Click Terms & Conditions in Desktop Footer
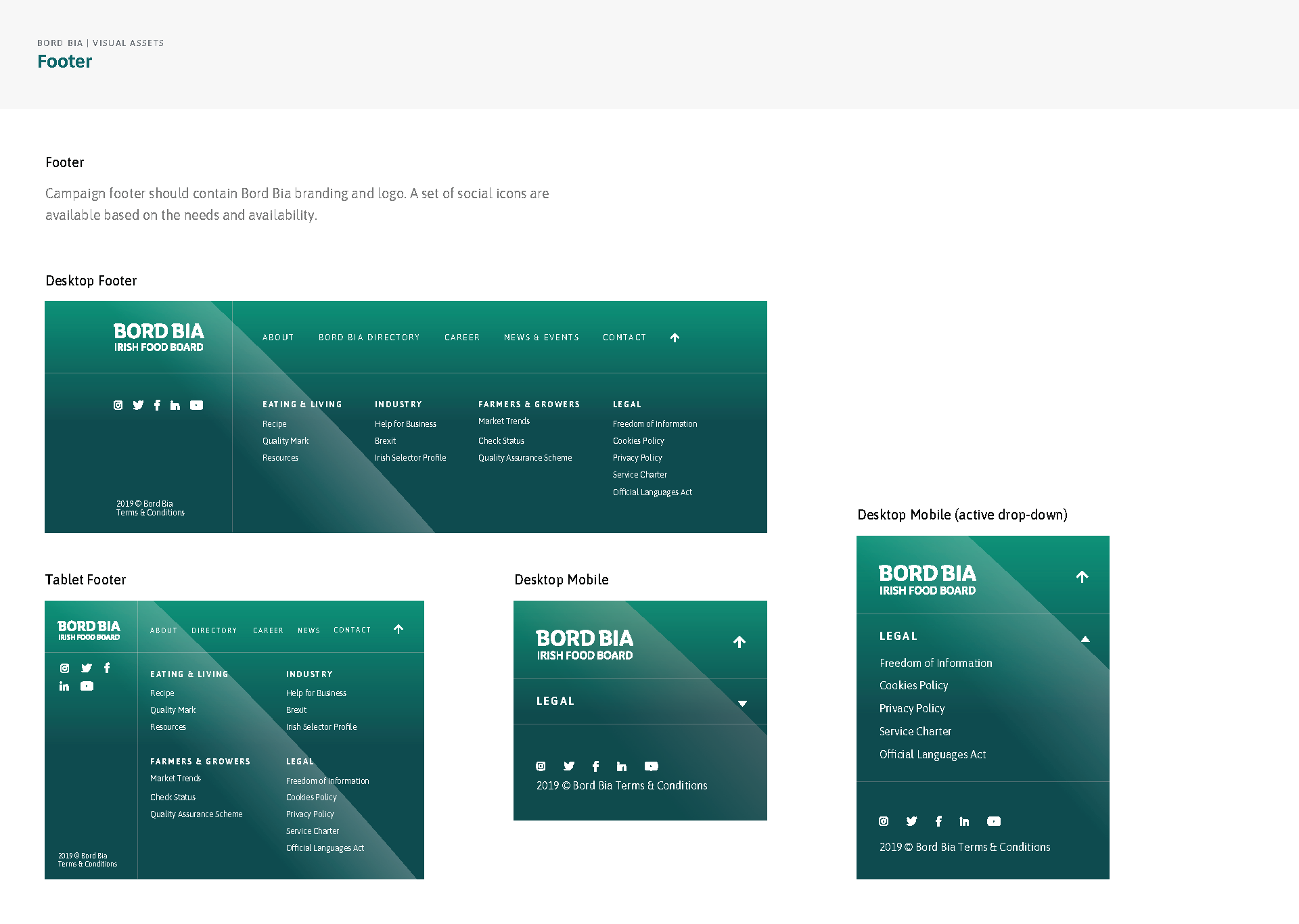This screenshot has height=924, width=1299. click(150, 513)
